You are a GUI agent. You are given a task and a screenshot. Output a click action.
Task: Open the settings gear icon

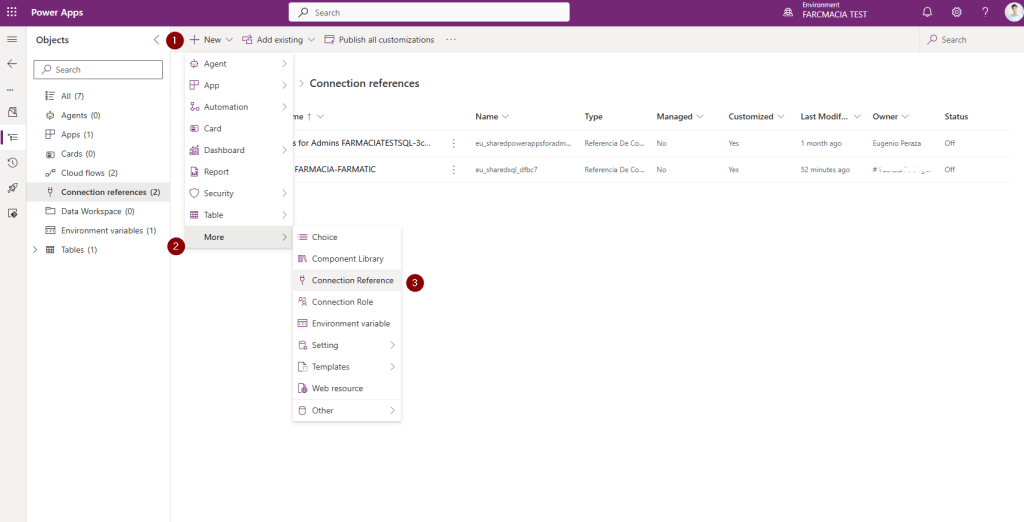click(956, 12)
